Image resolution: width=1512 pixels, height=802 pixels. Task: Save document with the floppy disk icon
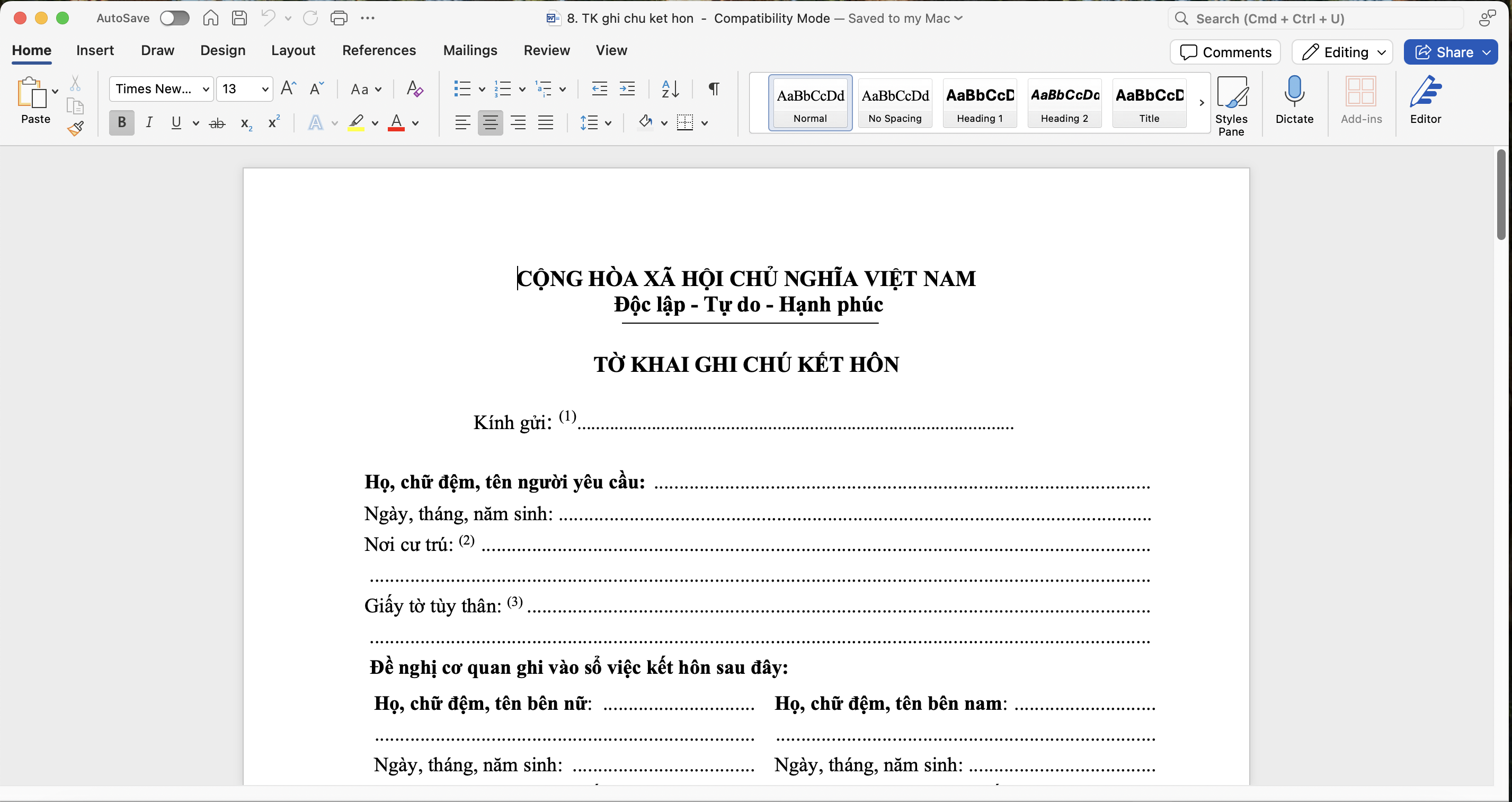click(239, 18)
